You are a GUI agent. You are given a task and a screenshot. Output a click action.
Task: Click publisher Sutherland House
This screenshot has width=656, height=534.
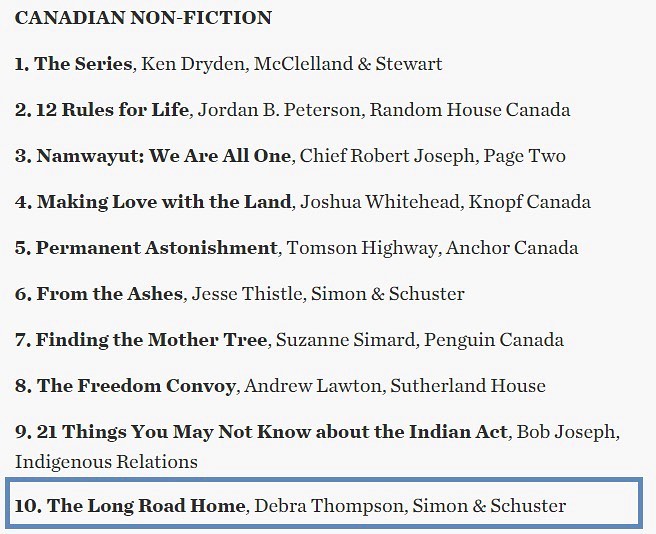[x=469, y=386]
